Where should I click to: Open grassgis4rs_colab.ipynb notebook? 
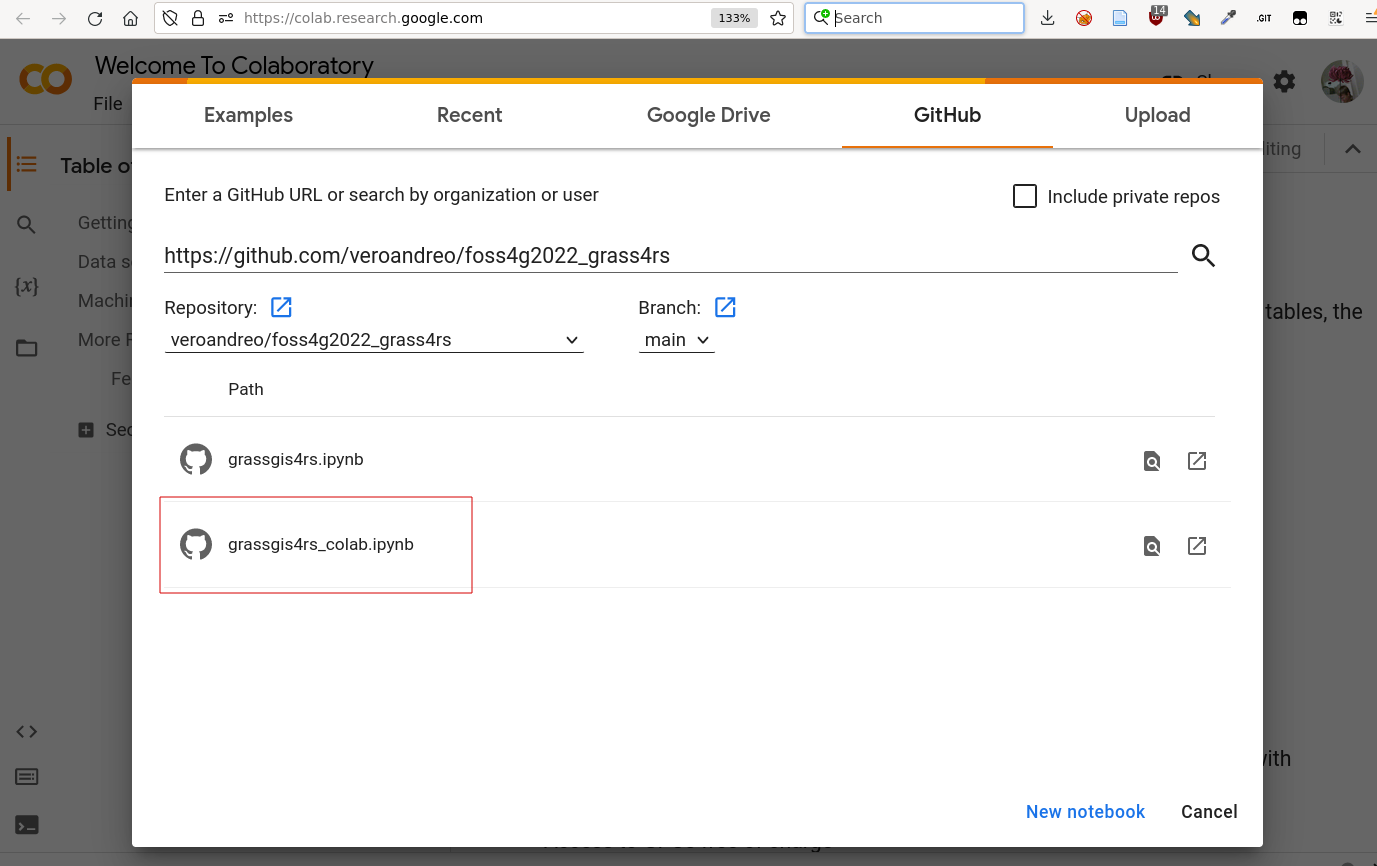(321, 545)
